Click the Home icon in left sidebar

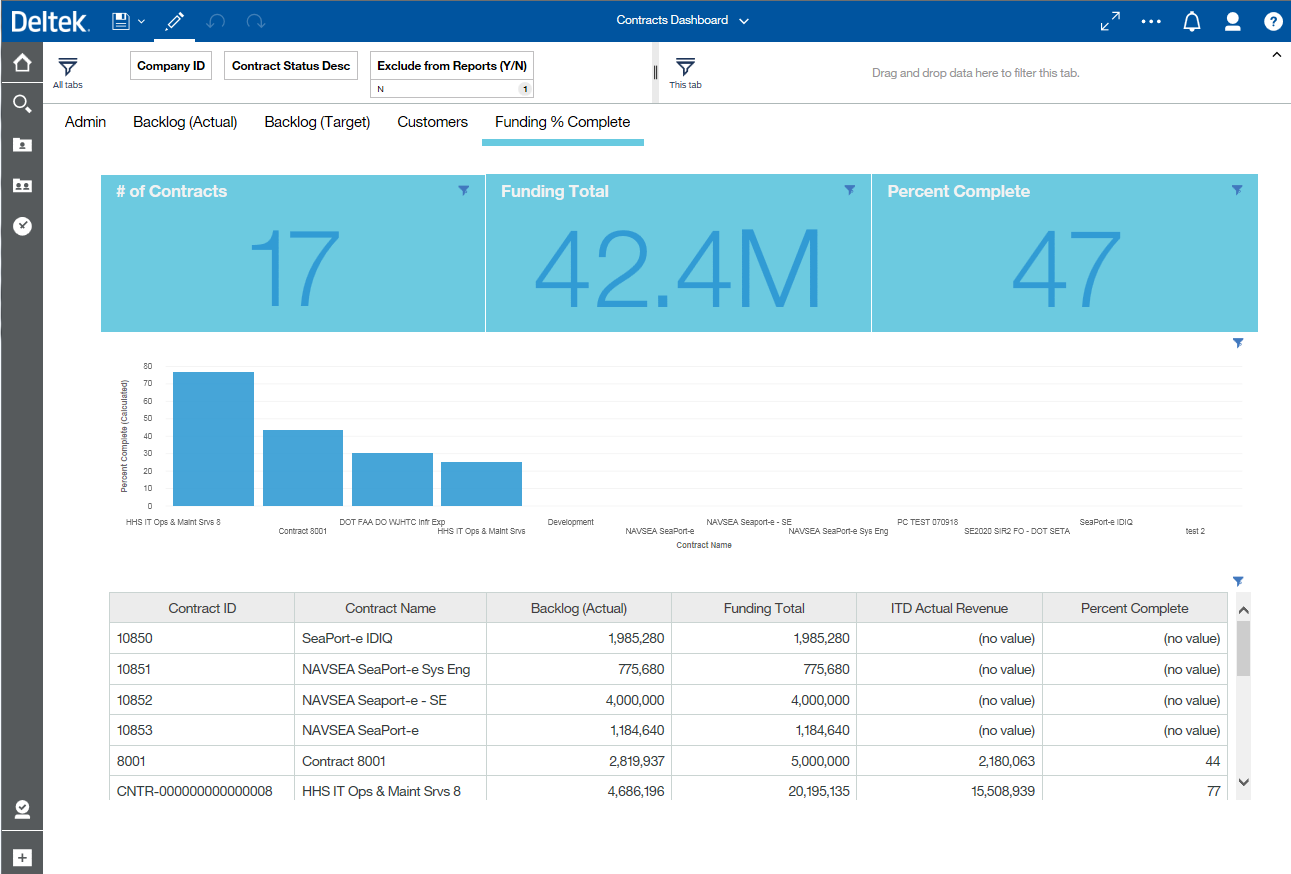click(21, 64)
